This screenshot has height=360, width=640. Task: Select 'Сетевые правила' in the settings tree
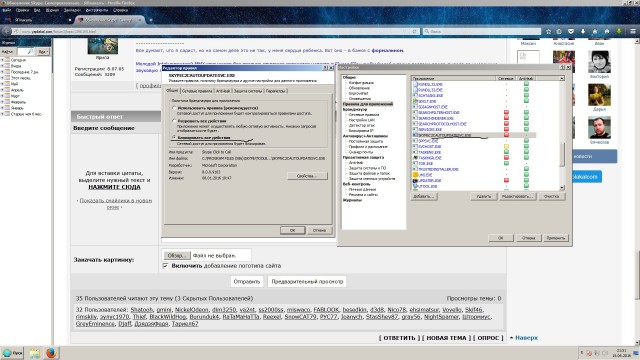click(364, 115)
